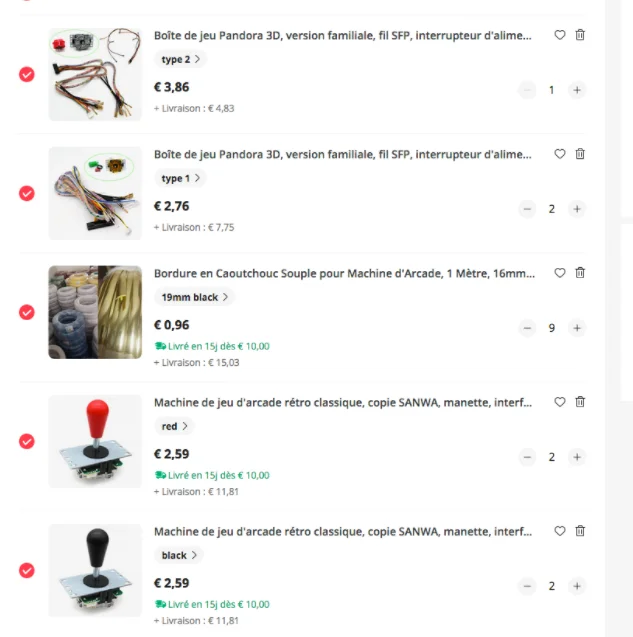Add type 2 Pandora cable to wishlist
The height and width of the screenshot is (637, 633).
click(559, 35)
